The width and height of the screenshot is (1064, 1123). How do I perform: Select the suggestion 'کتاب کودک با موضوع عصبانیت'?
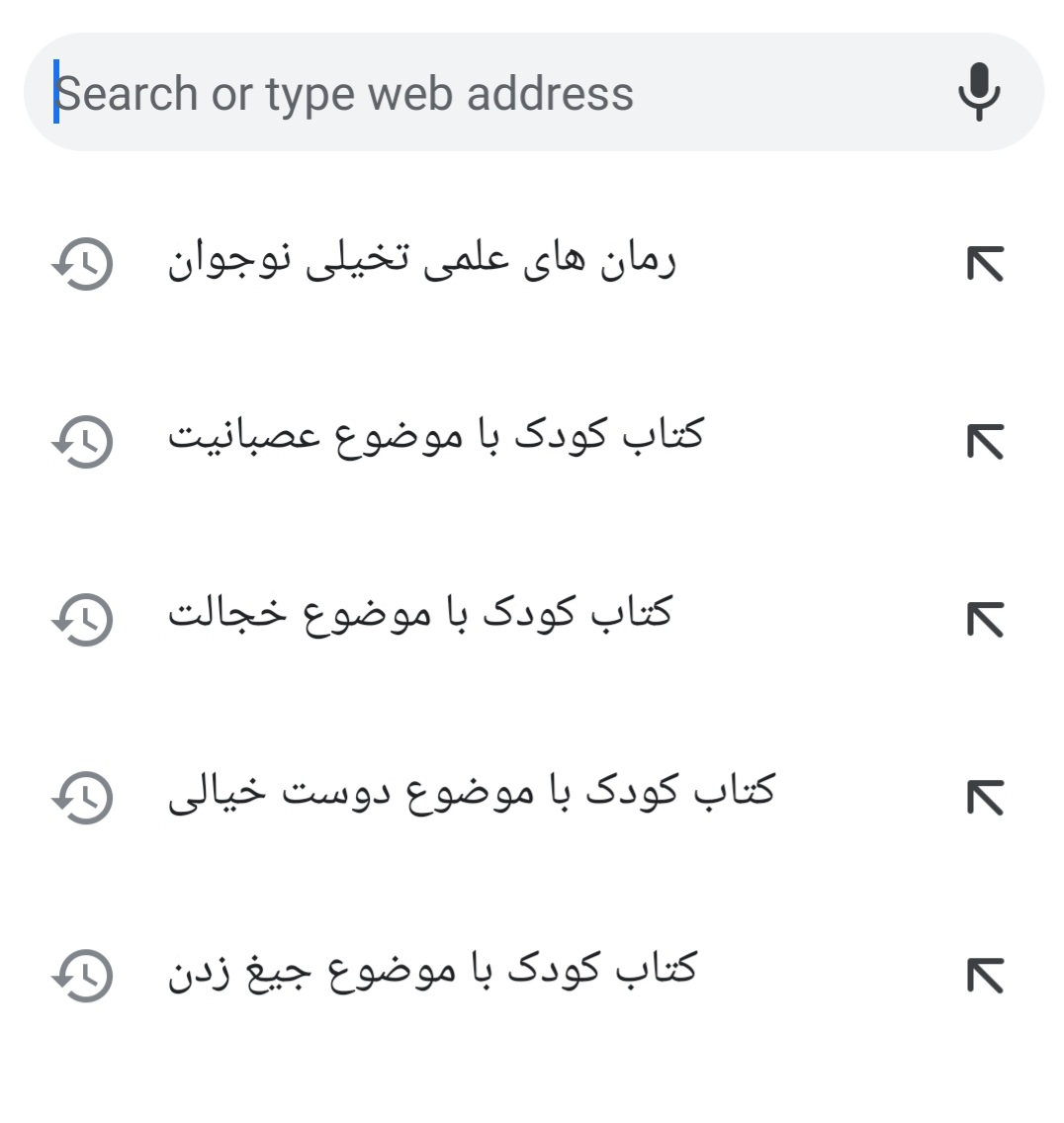(x=435, y=438)
